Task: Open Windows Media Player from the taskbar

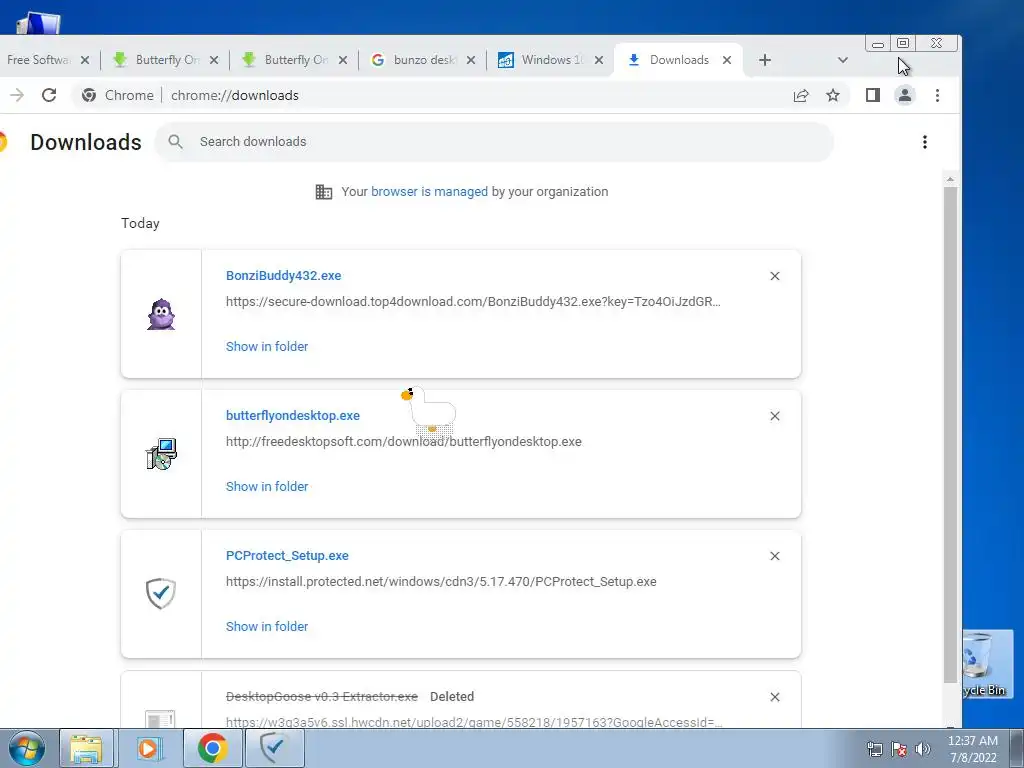Action: coord(149,748)
